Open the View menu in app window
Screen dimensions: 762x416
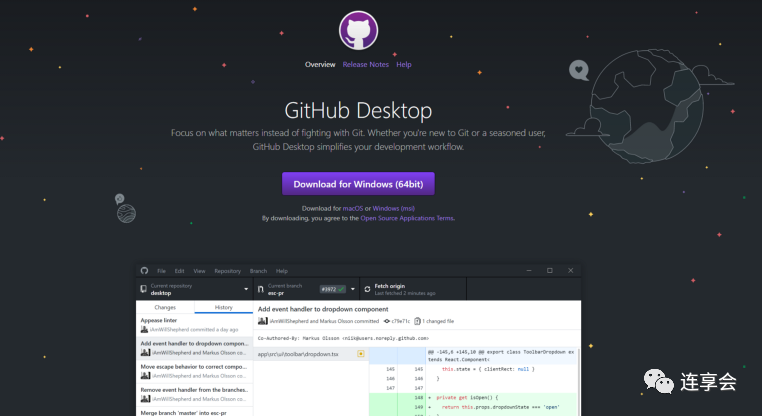tap(199, 271)
